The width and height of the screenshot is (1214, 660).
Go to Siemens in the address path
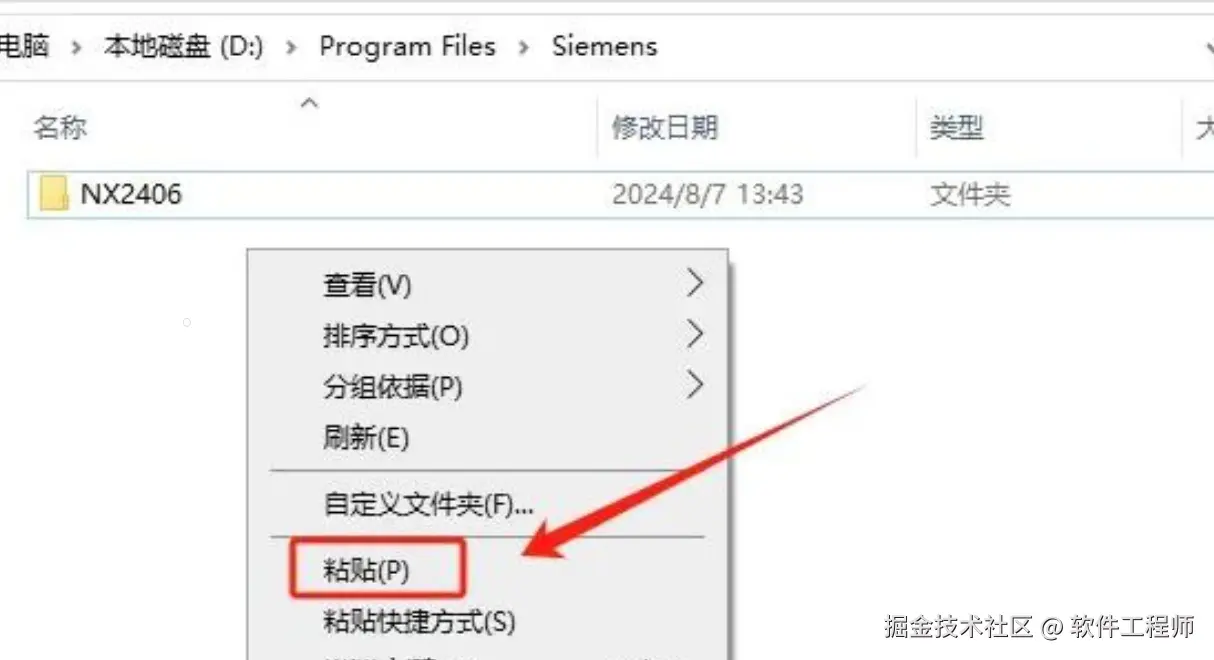pos(605,46)
